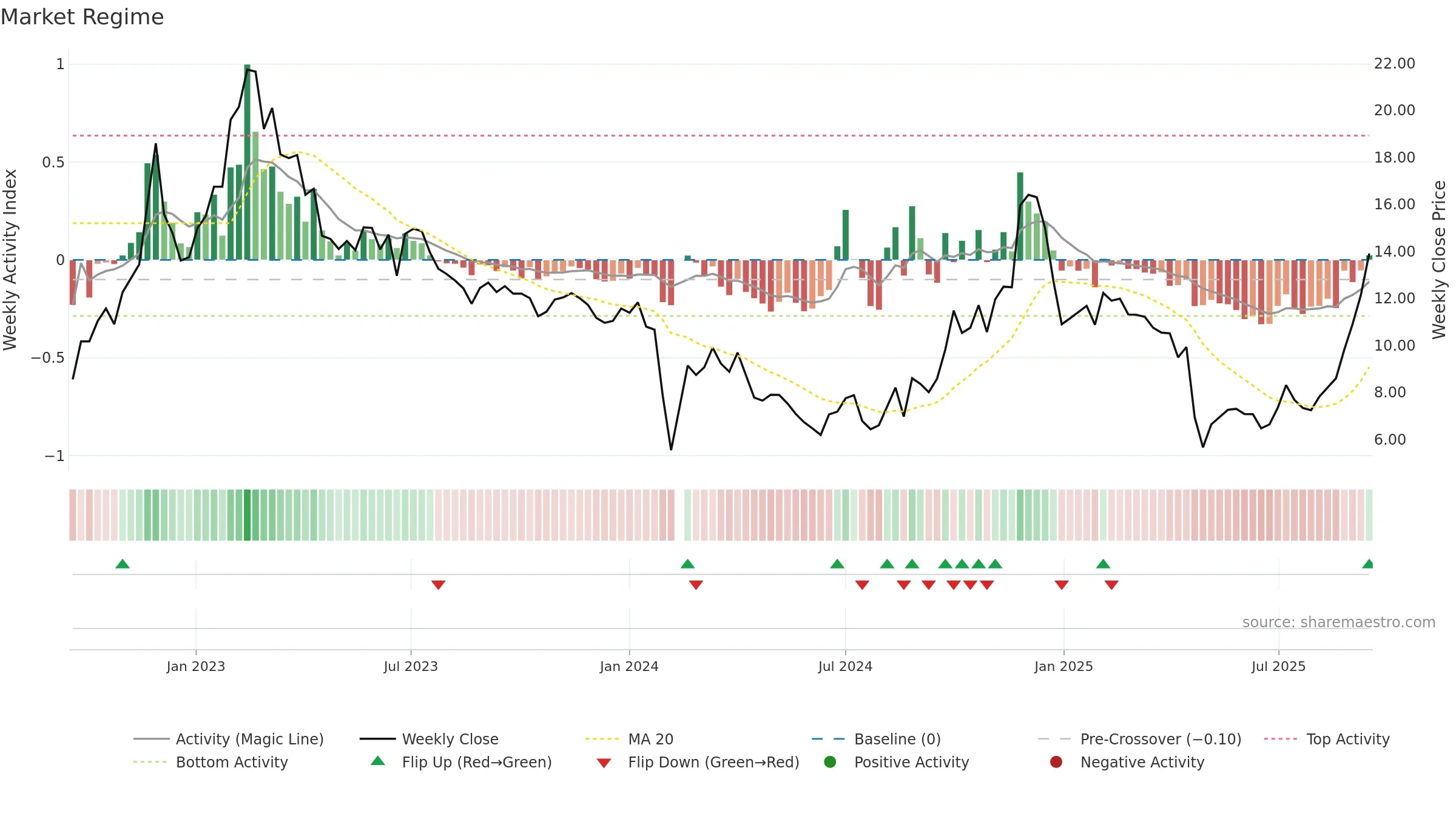Click the flip-up marker in February 2024

pos(687,564)
